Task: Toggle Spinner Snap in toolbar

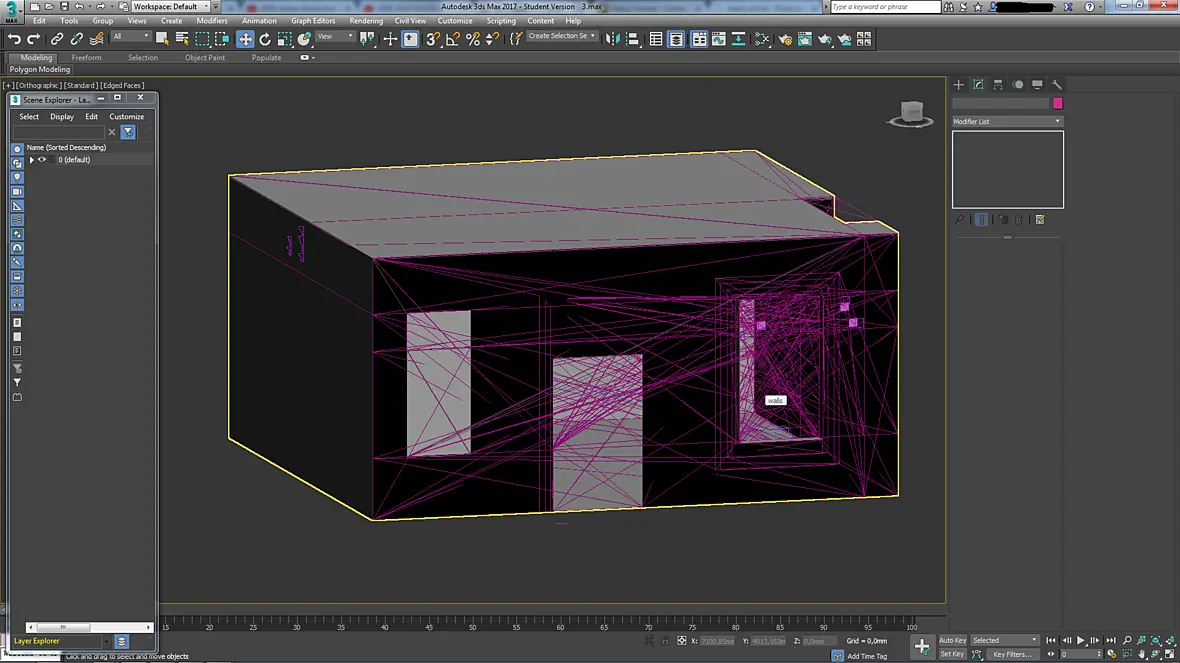Action: [x=492, y=39]
